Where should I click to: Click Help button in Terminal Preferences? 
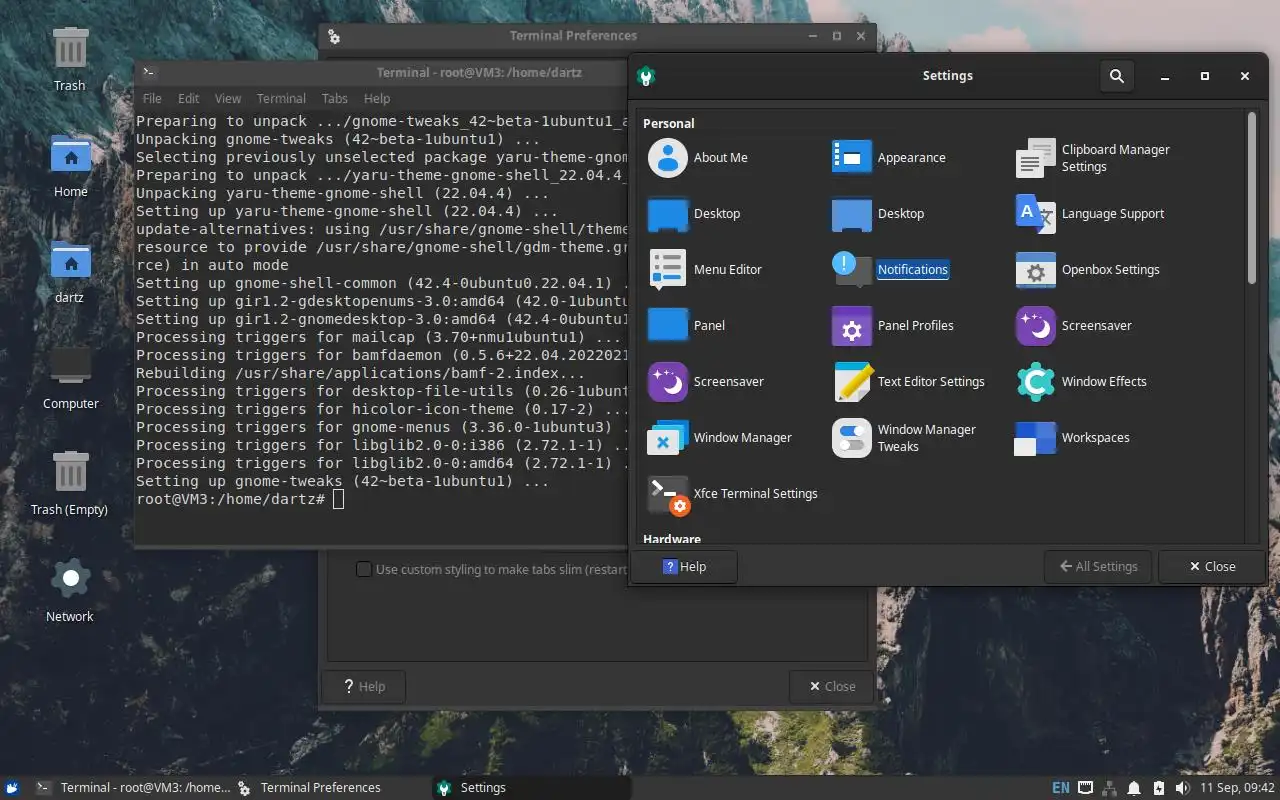[x=364, y=687]
